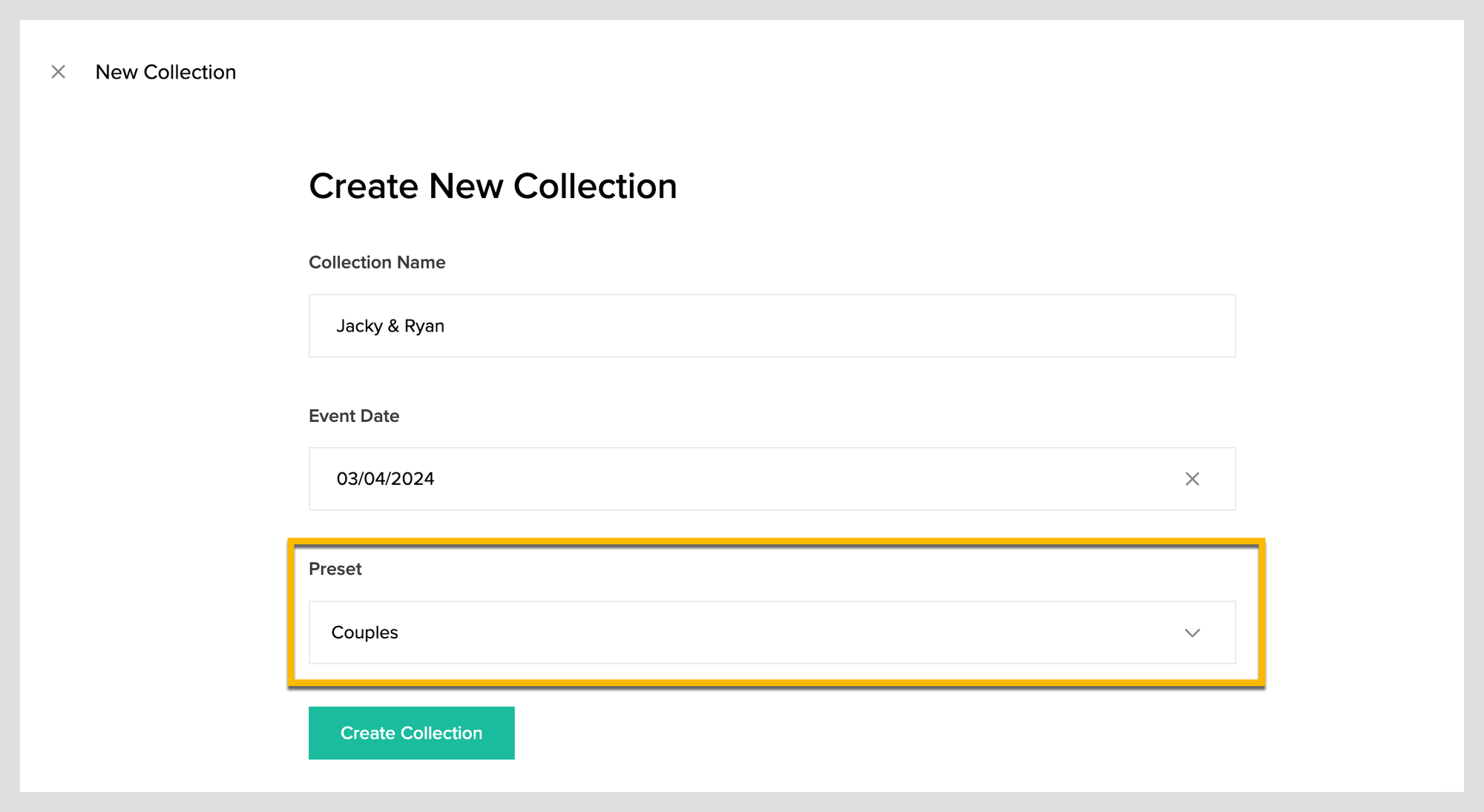The height and width of the screenshot is (812, 1484).
Task: Click the Event Date input showing 03/04/2024
Action: click(742, 478)
